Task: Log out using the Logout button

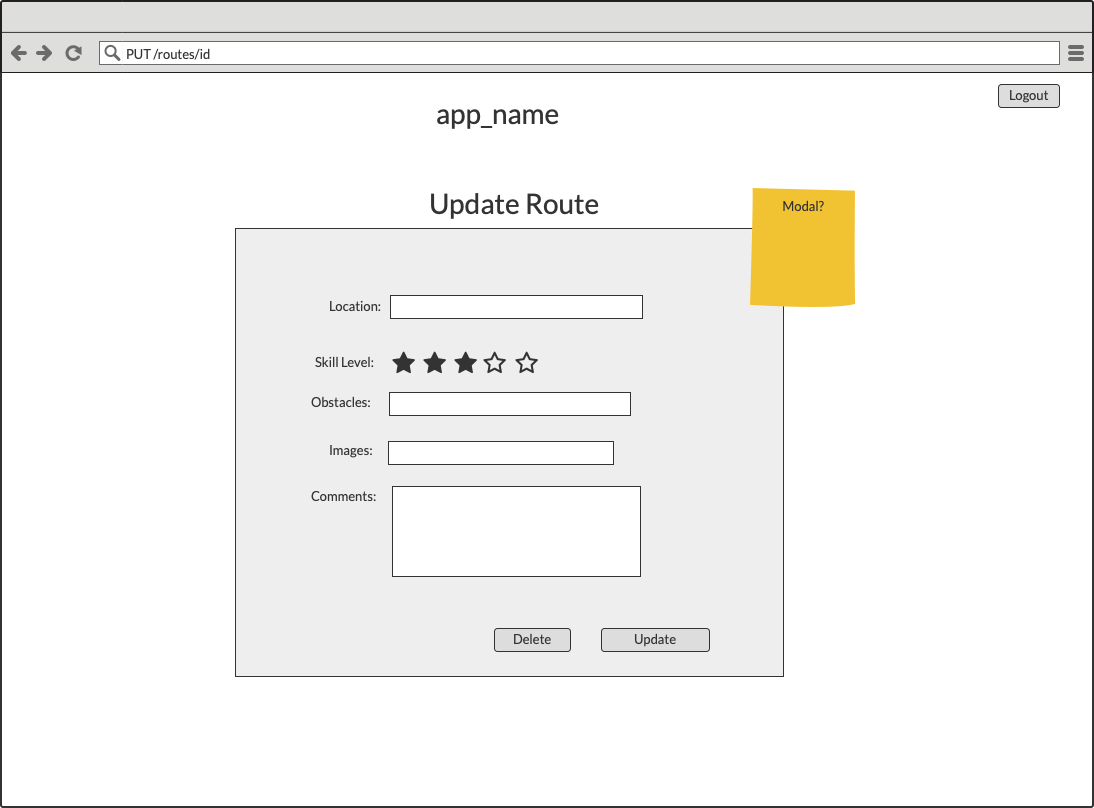Action: point(1028,96)
